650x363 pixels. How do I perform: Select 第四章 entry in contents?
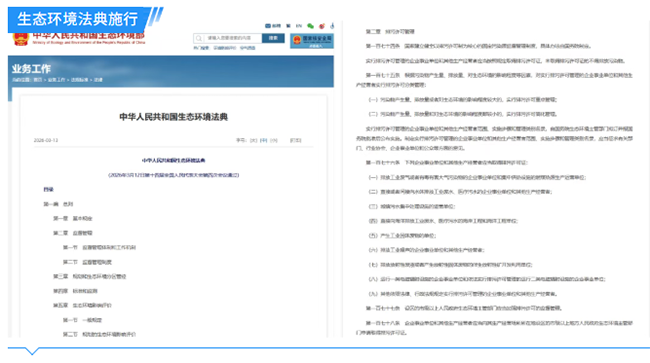click(x=75, y=291)
